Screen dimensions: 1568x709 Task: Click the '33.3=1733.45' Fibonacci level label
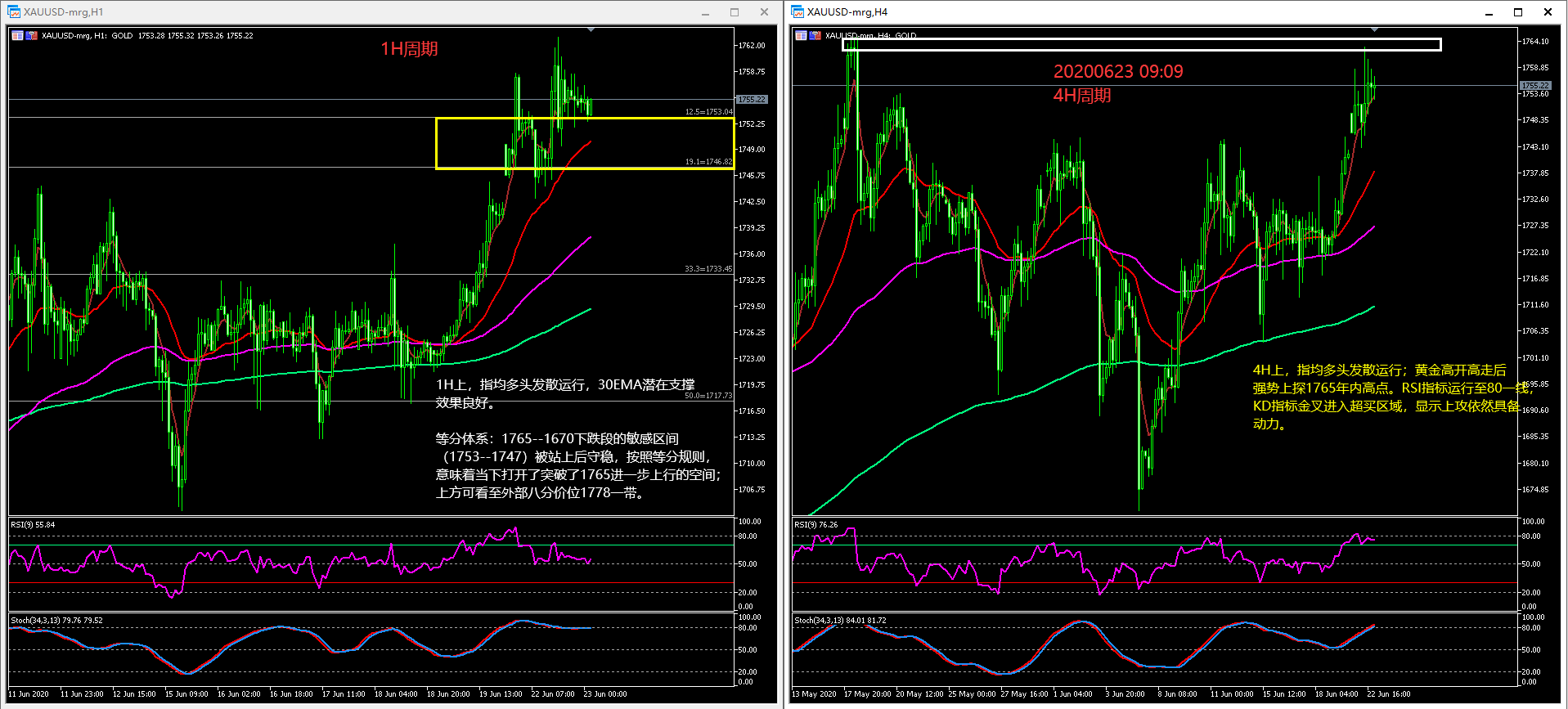pos(708,269)
